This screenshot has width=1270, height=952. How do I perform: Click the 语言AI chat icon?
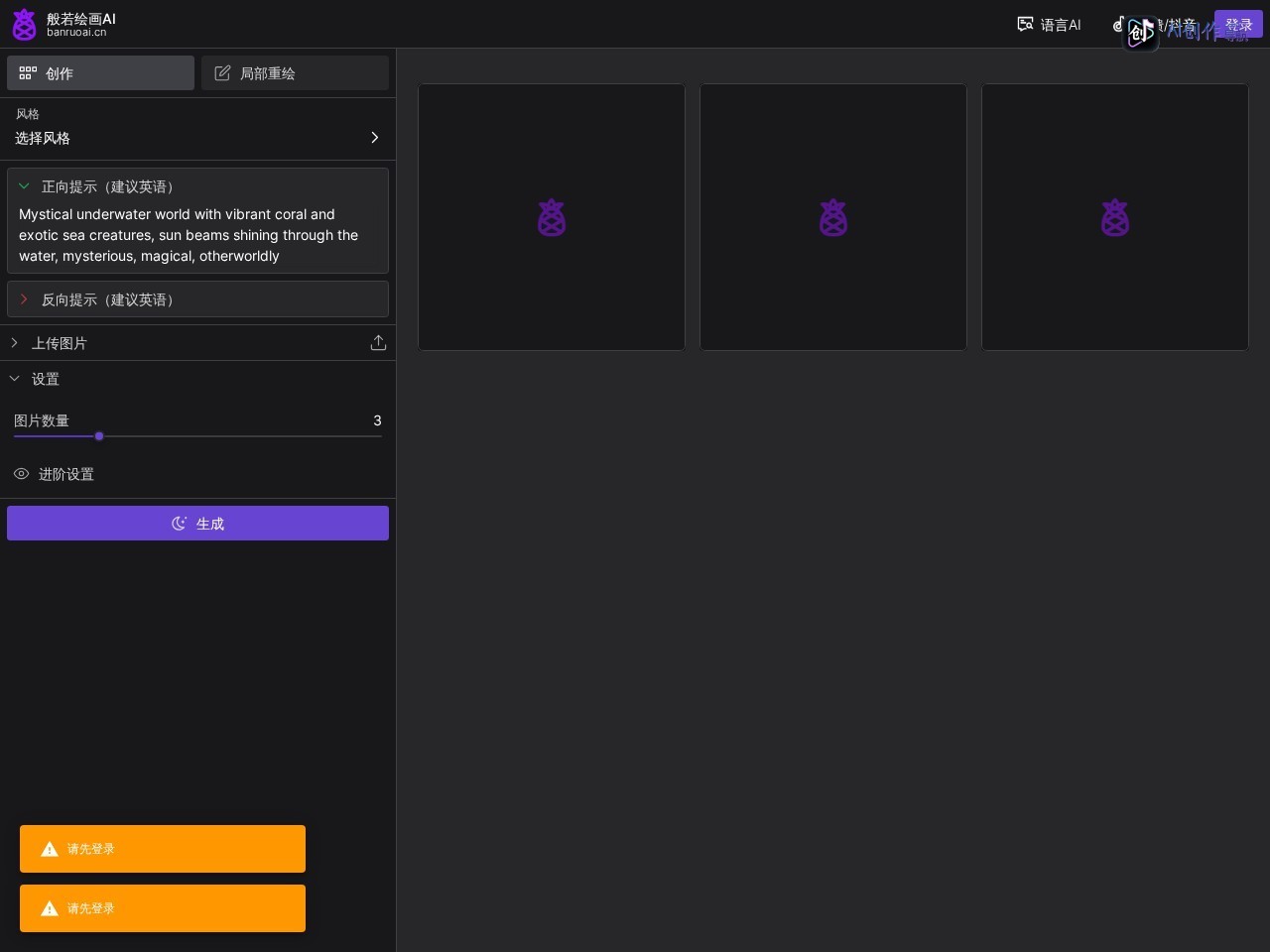(x=1025, y=24)
